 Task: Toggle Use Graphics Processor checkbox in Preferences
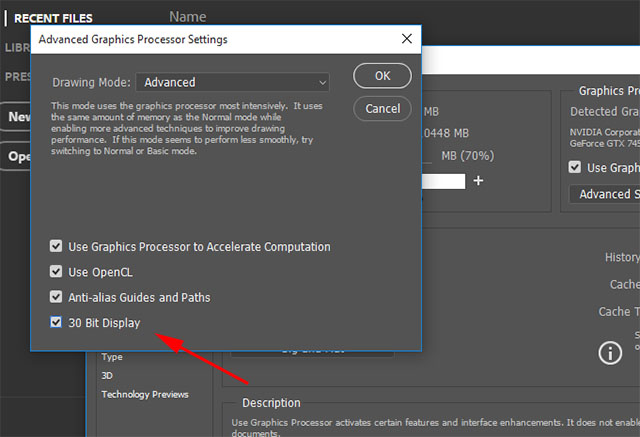pos(575,167)
